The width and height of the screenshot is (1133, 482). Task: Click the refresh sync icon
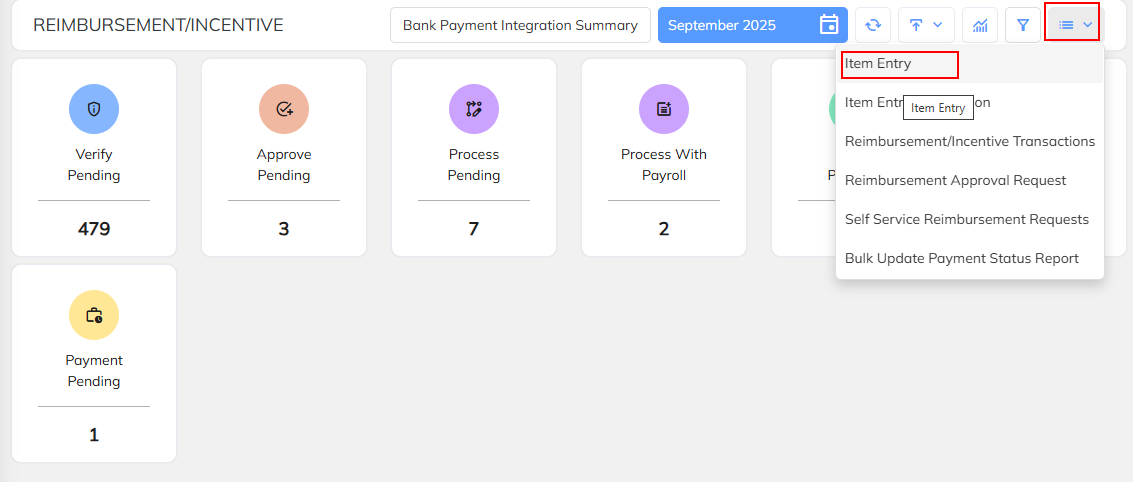(x=873, y=25)
